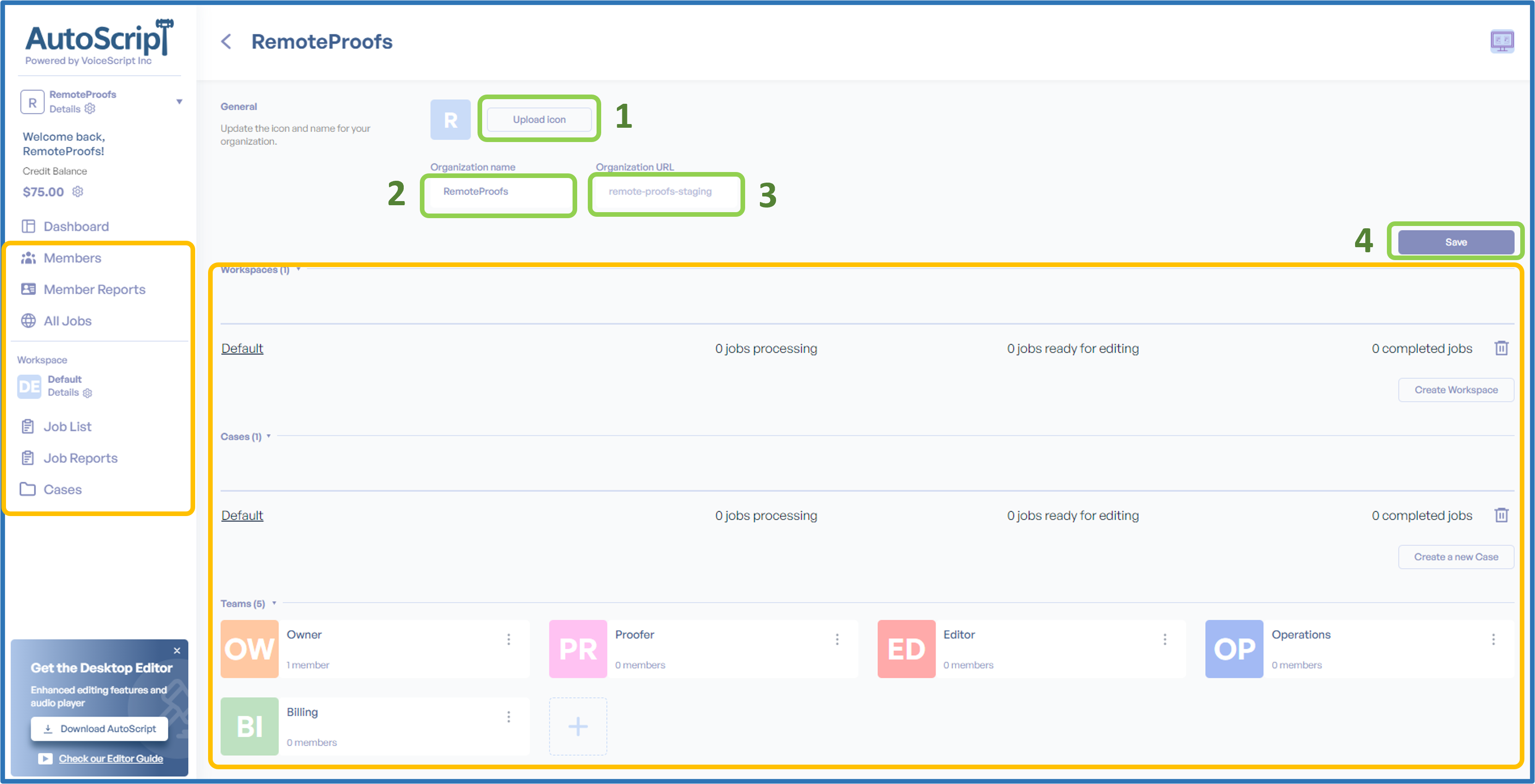Click the Job Reports clipboard icon
The height and width of the screenshot is (784, 1535).
(28, 458)
